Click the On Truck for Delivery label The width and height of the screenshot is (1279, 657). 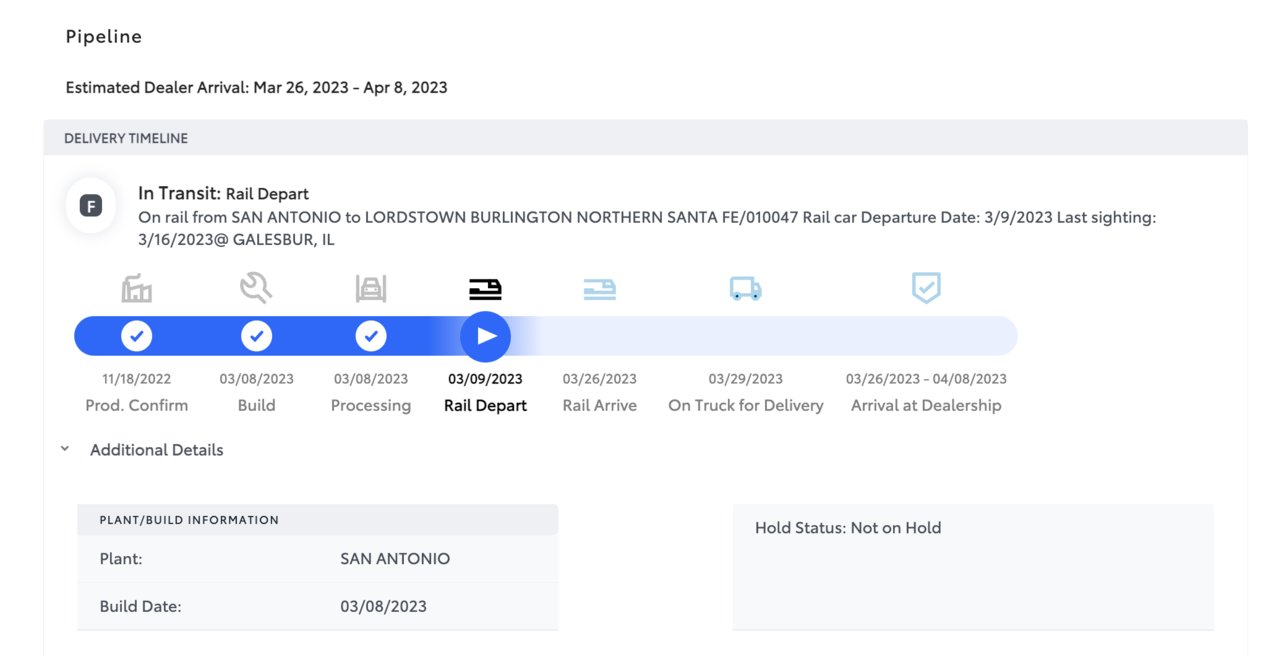point(746,405)
